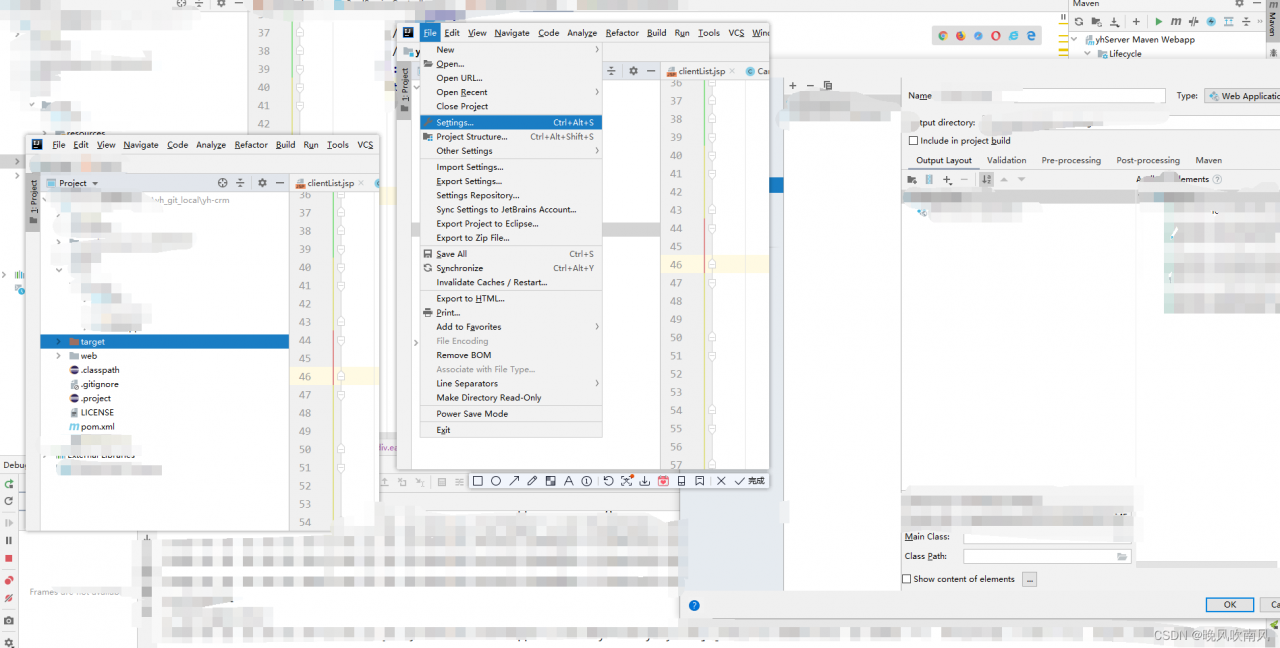Click the Maven reimport refresh icon
This screenshot has height=648, width=1280.
pyautogui.click(x=1079, y=21)
